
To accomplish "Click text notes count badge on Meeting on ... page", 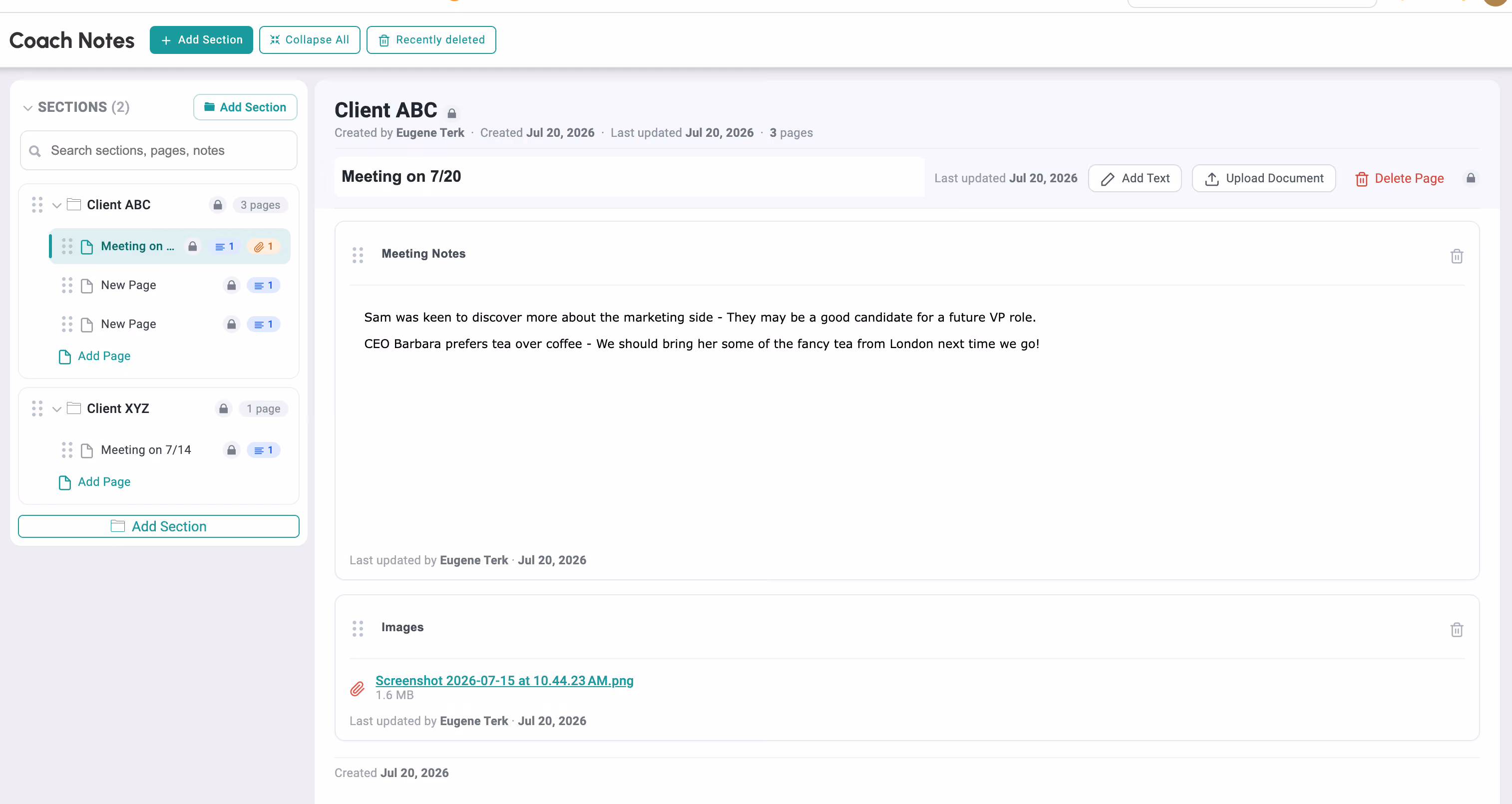I will point(224,247).
